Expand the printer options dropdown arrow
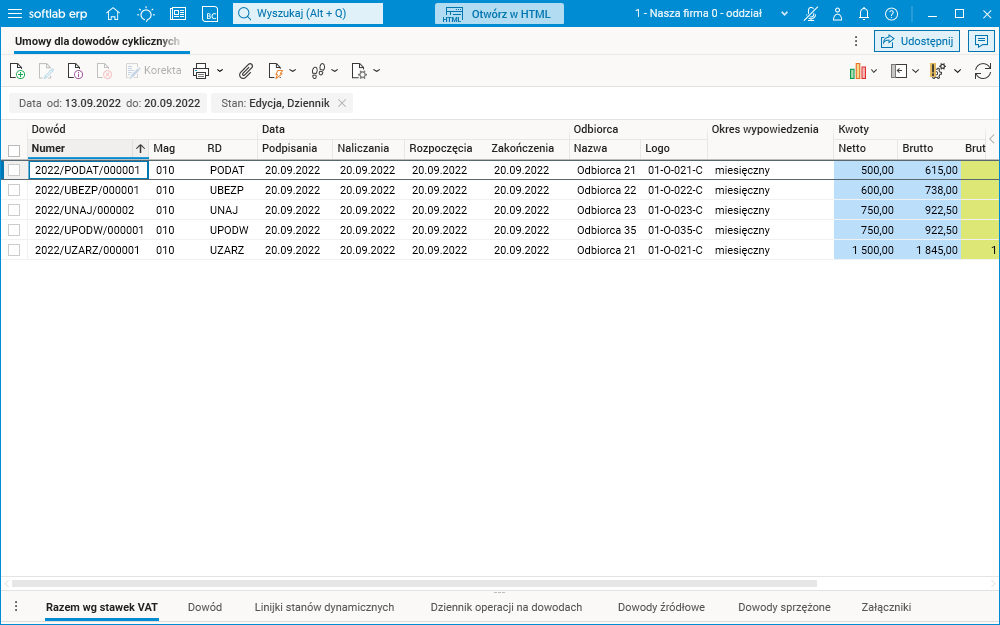This screenshot has height=625, width=1000. (220, 71)
